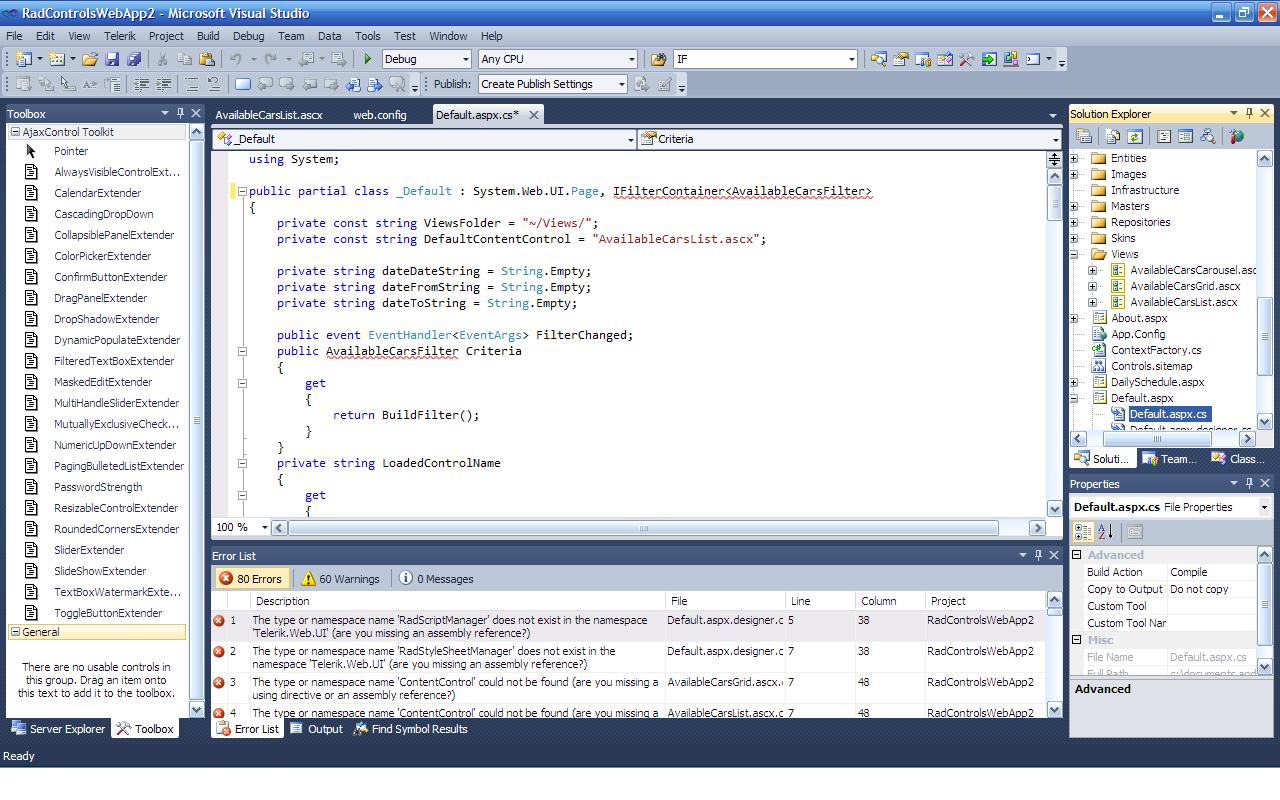This screenshot has height=800, width=1280.
Task: Open the Debug configuration dropdown
Action: [x=465, y=60]
